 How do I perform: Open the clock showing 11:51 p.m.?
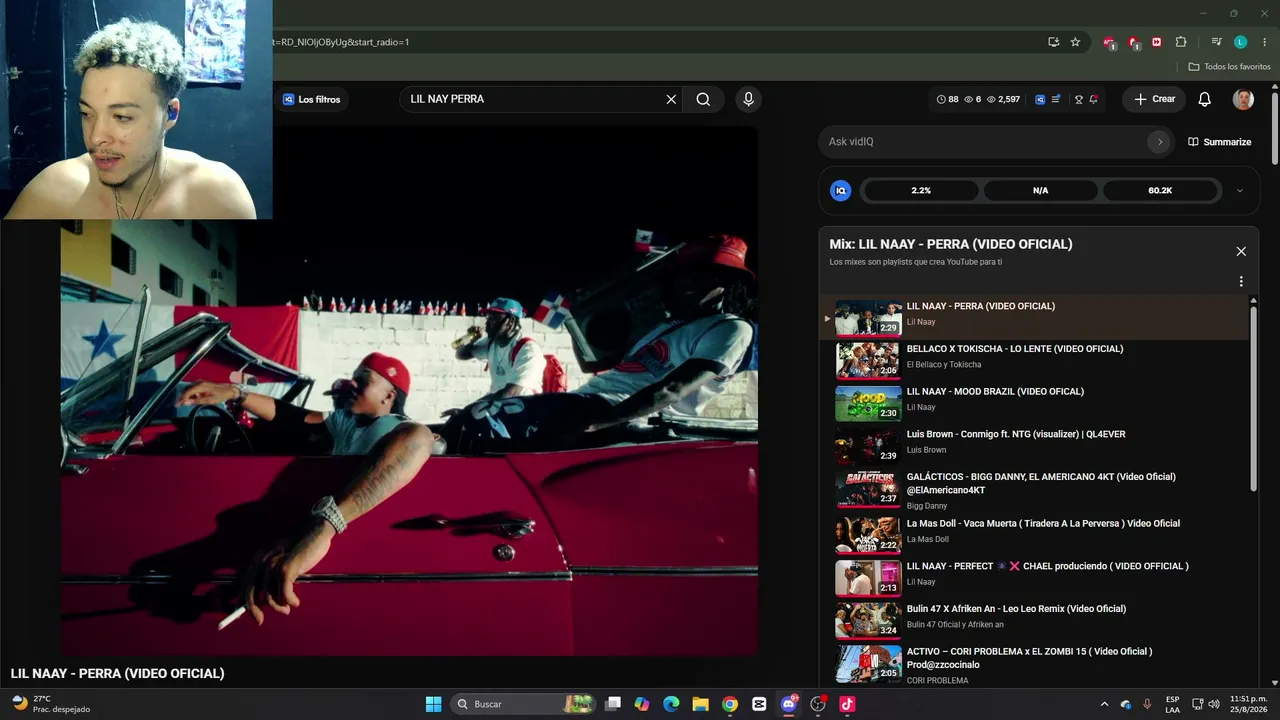point(1249,704)
